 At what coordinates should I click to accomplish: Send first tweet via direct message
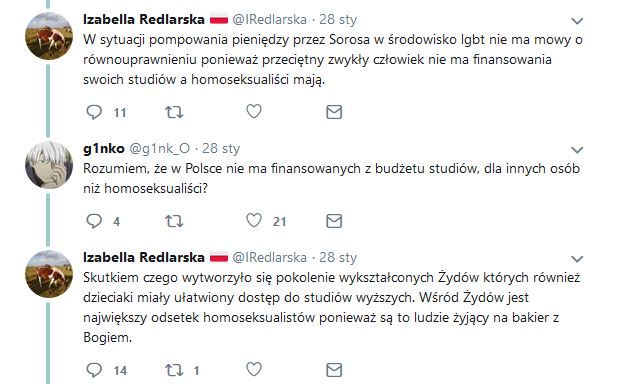point(334,112)
